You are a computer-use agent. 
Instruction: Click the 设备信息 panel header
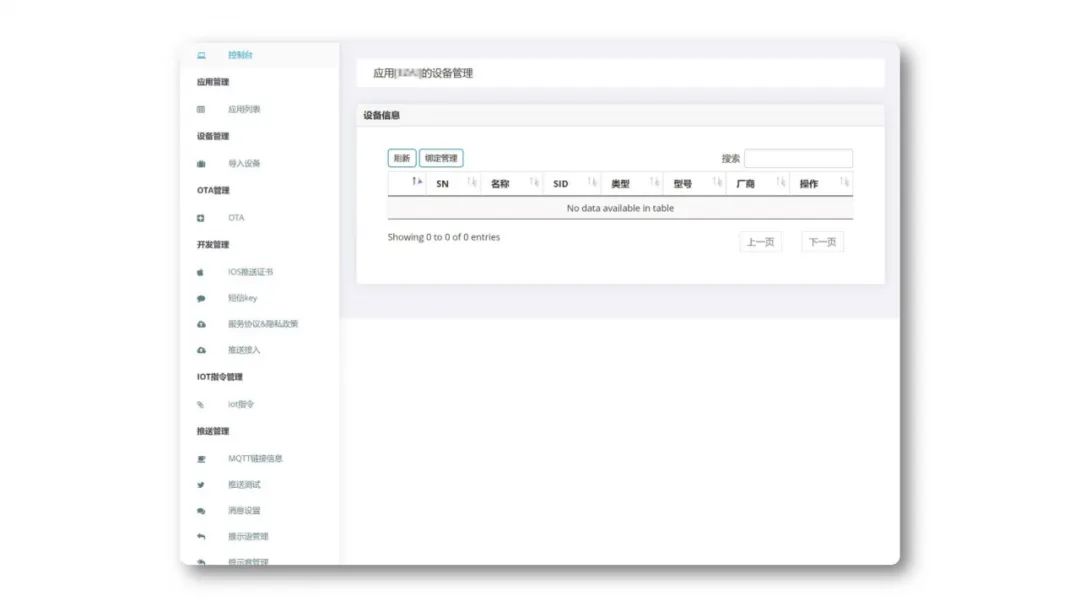620,116
